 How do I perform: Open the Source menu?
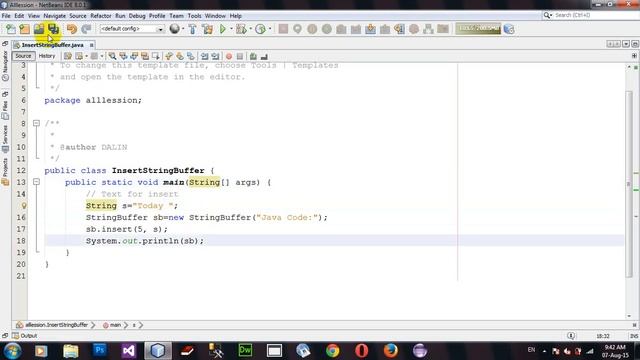(x=78, y=16)
